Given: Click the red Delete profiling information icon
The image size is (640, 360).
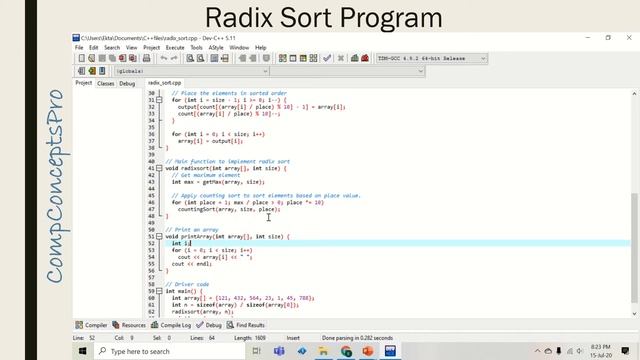Looking at the screenshot, I should 365,58.
